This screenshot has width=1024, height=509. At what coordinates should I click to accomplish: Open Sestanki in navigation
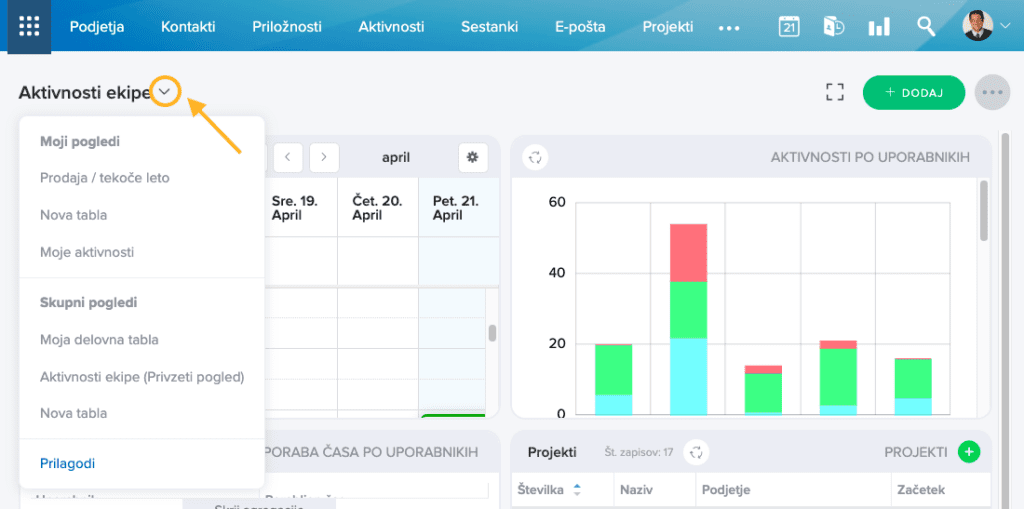coord(489,27)
